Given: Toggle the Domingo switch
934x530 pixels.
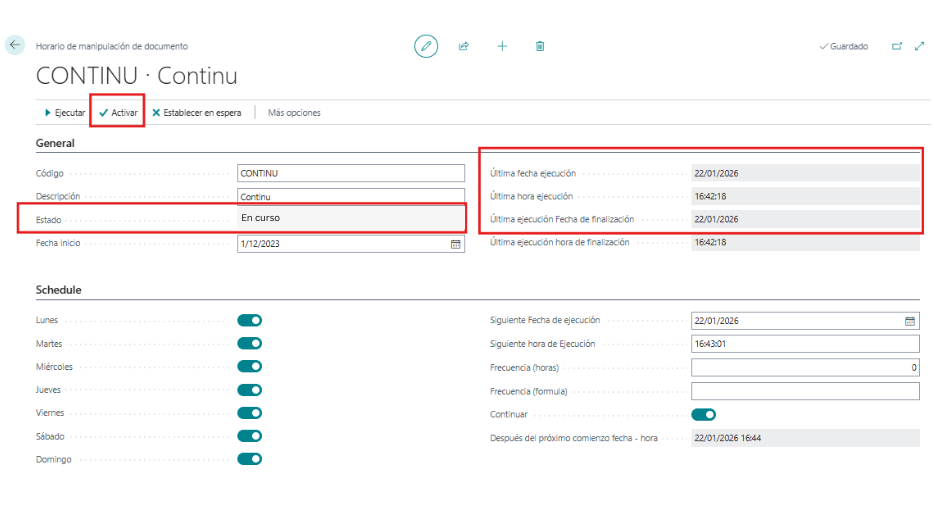Looking at the screenshot, I should coord(249,459).
